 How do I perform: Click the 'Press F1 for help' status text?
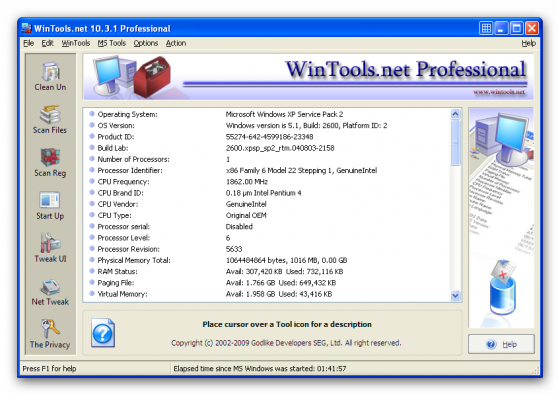pyautogui.click(x=49, y=369)
